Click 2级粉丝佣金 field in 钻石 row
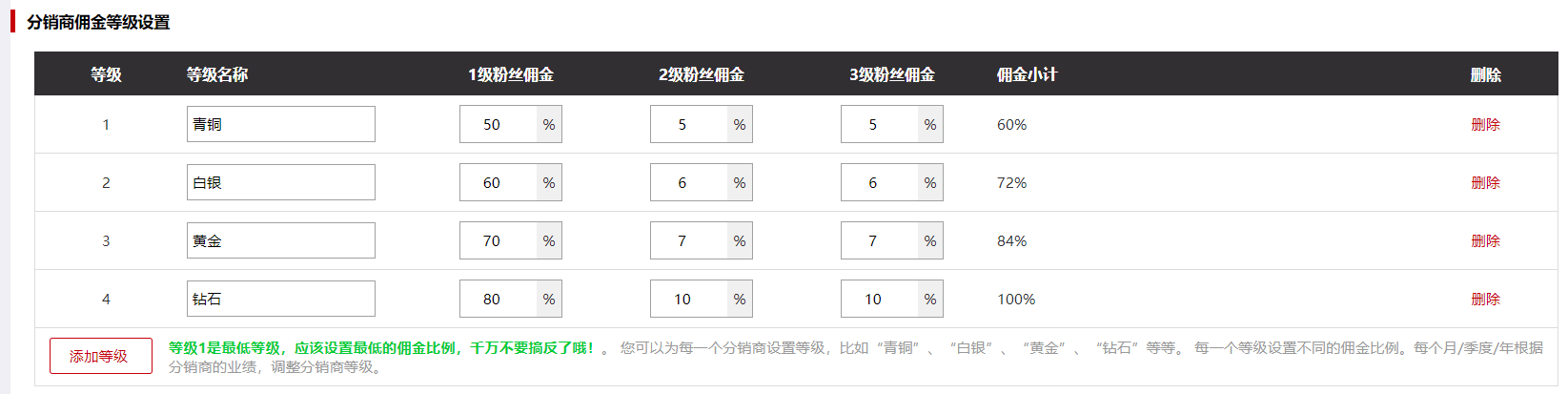Viewport: 1568px width, 394px height. (689, 299)
